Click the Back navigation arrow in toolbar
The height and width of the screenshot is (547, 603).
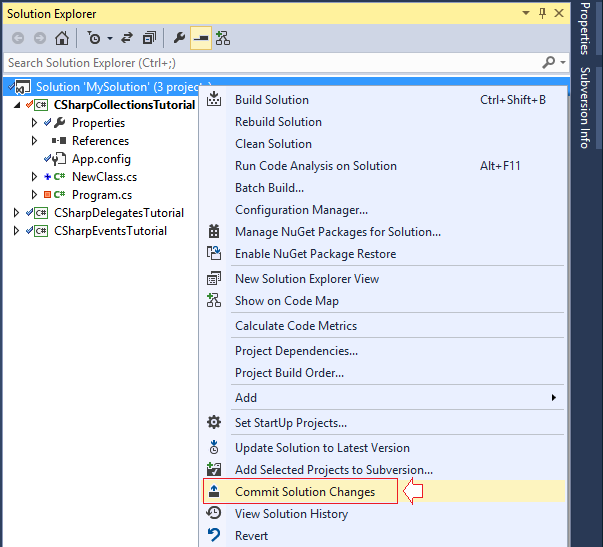pos(18,38)
